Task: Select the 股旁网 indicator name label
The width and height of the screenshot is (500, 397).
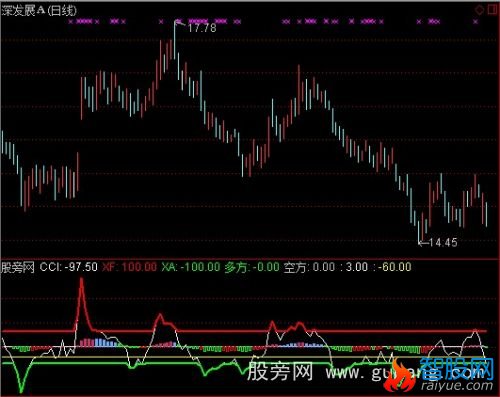Action: [18, 267]
